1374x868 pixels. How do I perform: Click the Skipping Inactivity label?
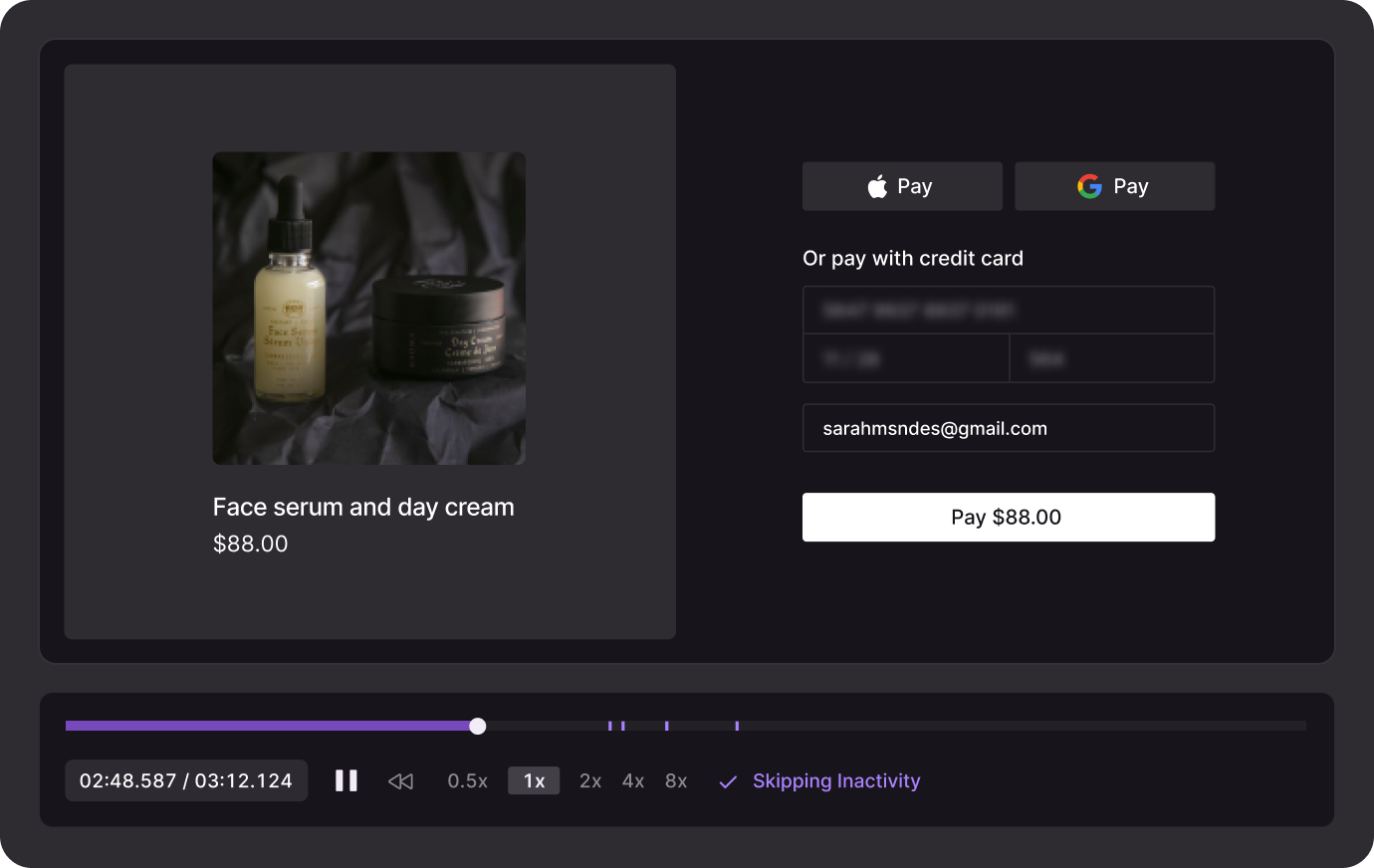point(836,781)
